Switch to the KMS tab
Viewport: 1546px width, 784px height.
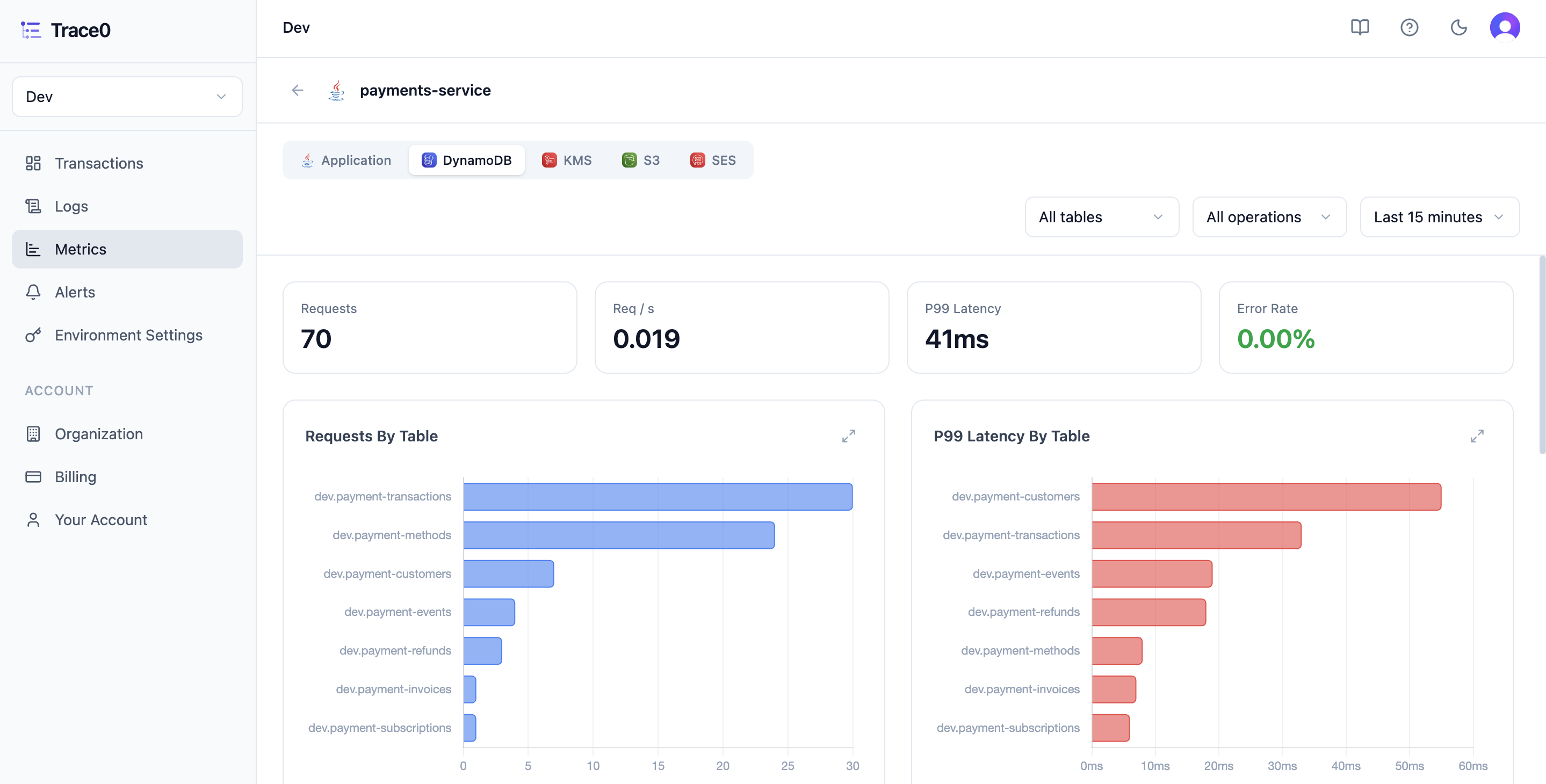566,160
